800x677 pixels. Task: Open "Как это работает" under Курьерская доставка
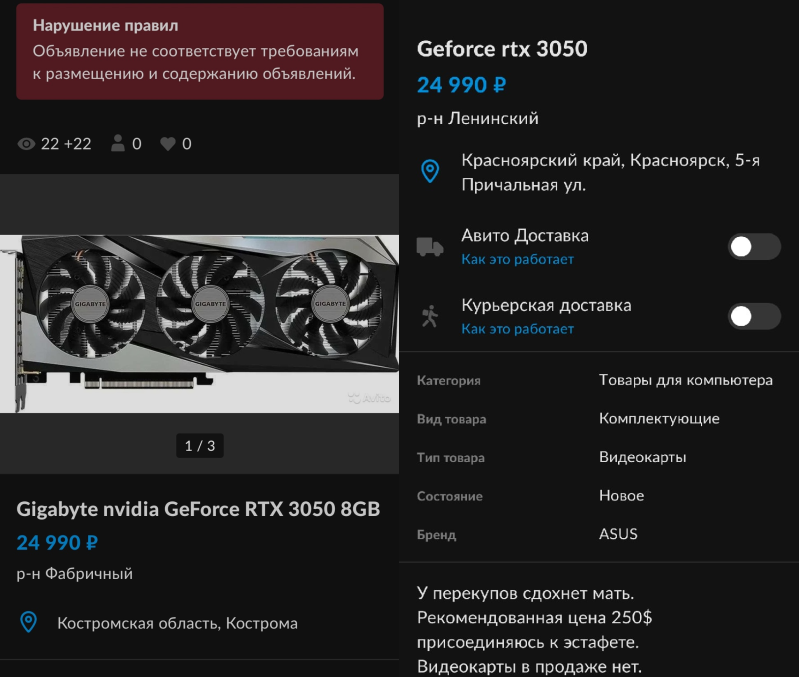coord(517,329)
